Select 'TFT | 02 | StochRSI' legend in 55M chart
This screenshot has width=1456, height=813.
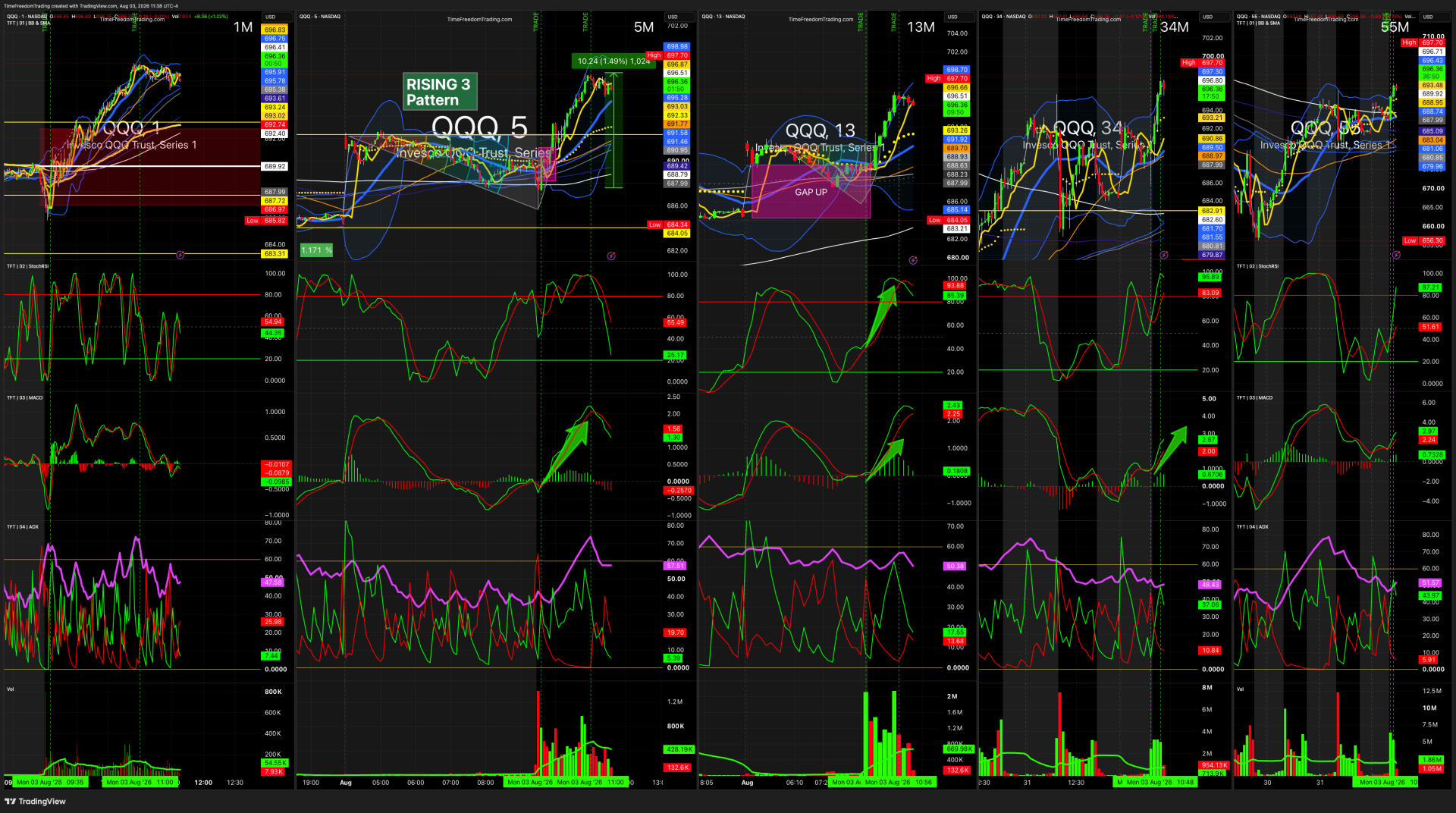(x=1257, y=266)
